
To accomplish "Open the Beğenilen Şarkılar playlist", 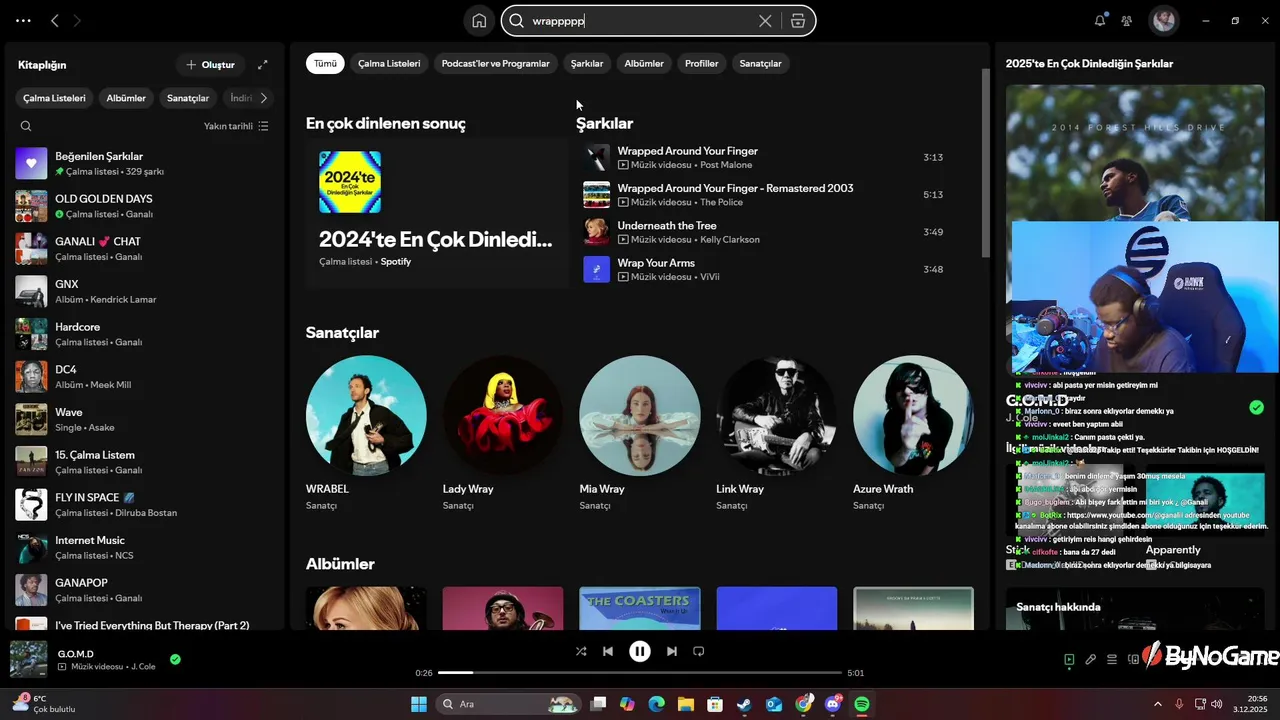I will pyautogui.click(x=144, y=163).
